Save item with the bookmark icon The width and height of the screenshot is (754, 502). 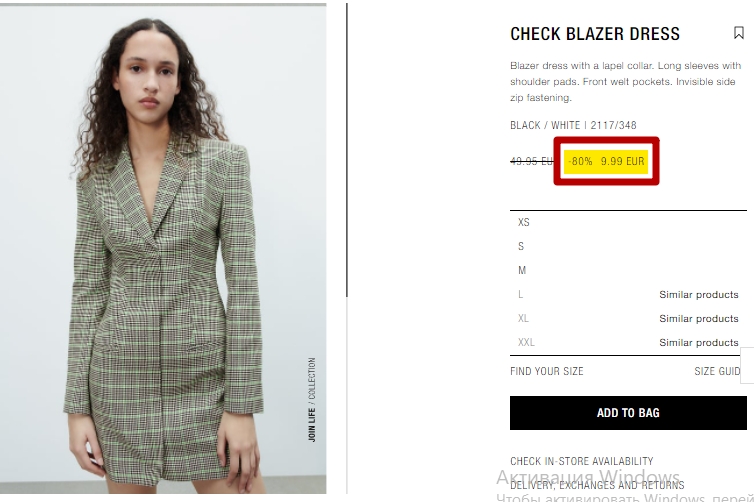coord(739,33)
